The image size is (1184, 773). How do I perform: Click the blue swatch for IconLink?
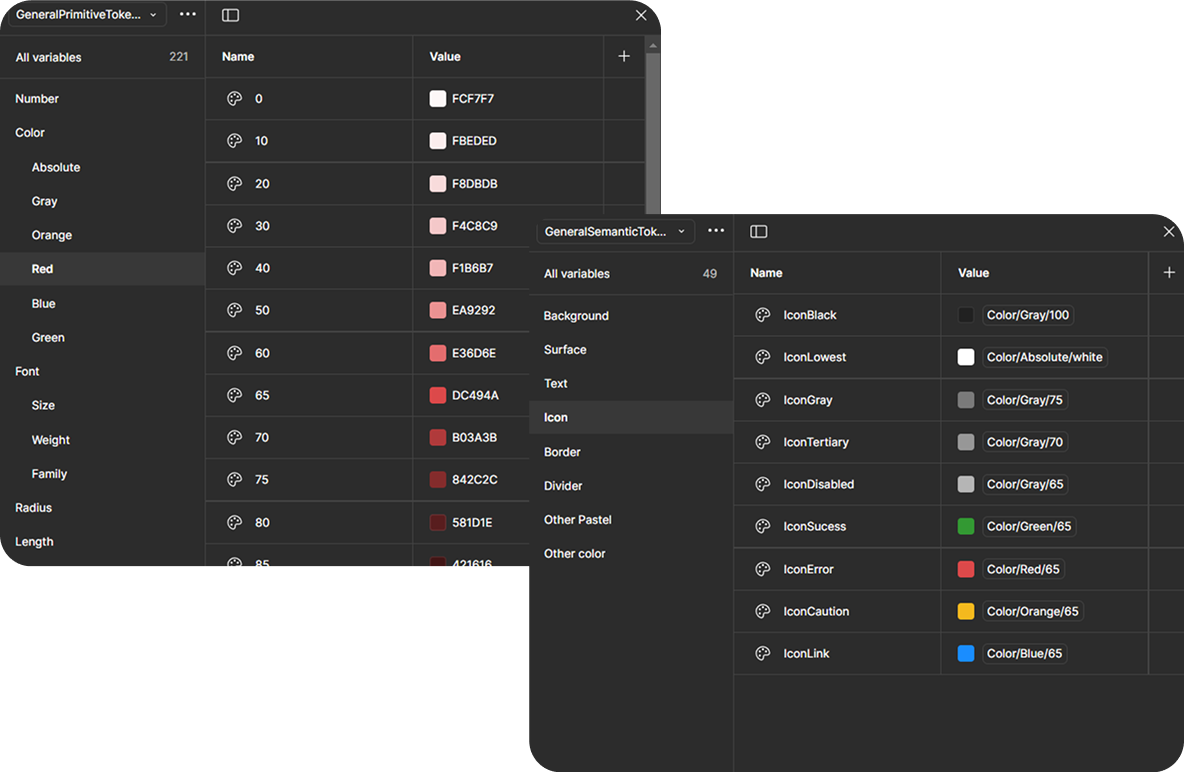(x=966, y=653)
